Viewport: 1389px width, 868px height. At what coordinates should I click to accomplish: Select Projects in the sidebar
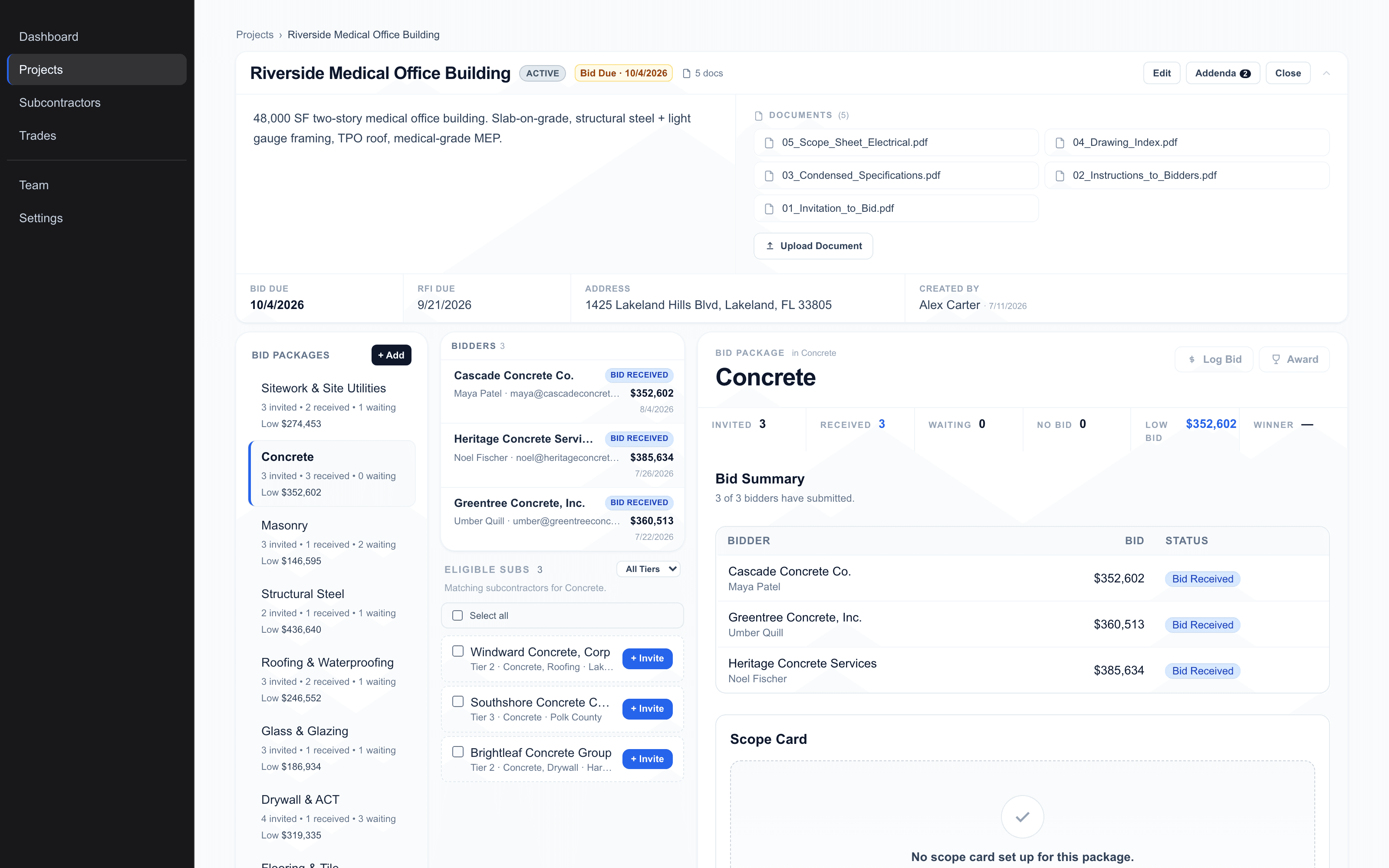97,69
